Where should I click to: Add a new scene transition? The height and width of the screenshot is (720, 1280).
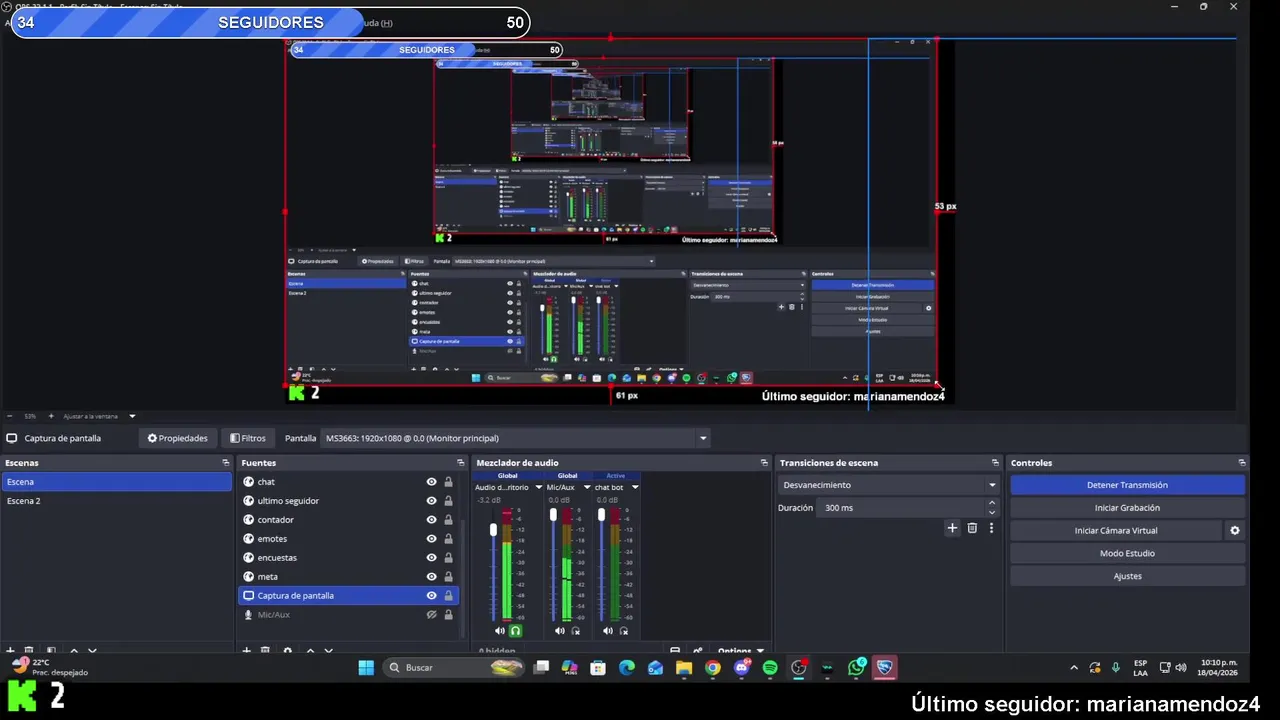click(x=952, y=528)
